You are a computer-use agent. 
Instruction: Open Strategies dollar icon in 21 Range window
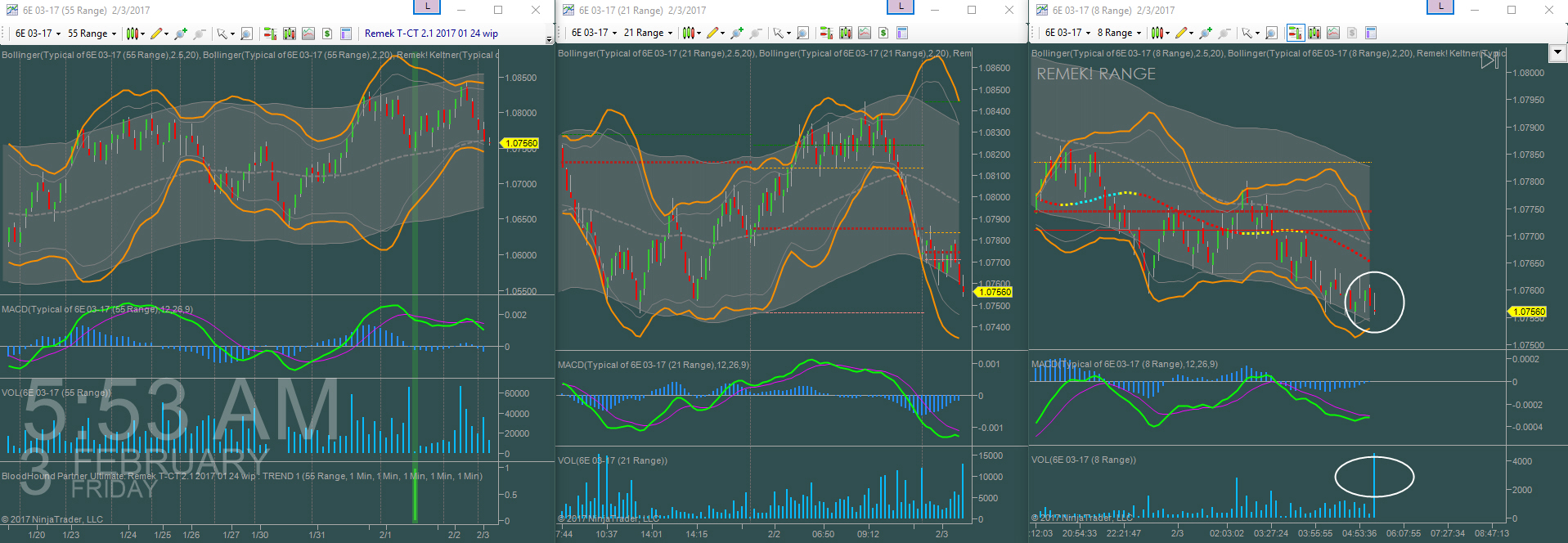[x=883, y=33]
